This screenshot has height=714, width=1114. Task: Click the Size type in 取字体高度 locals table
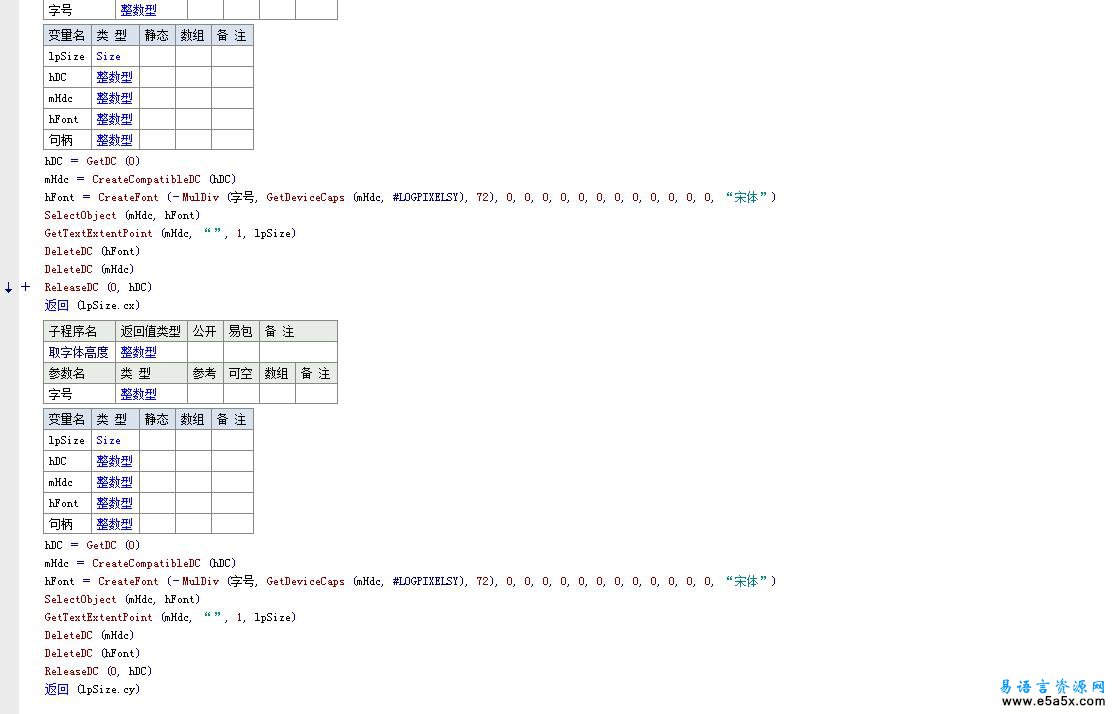click(115, 440)
